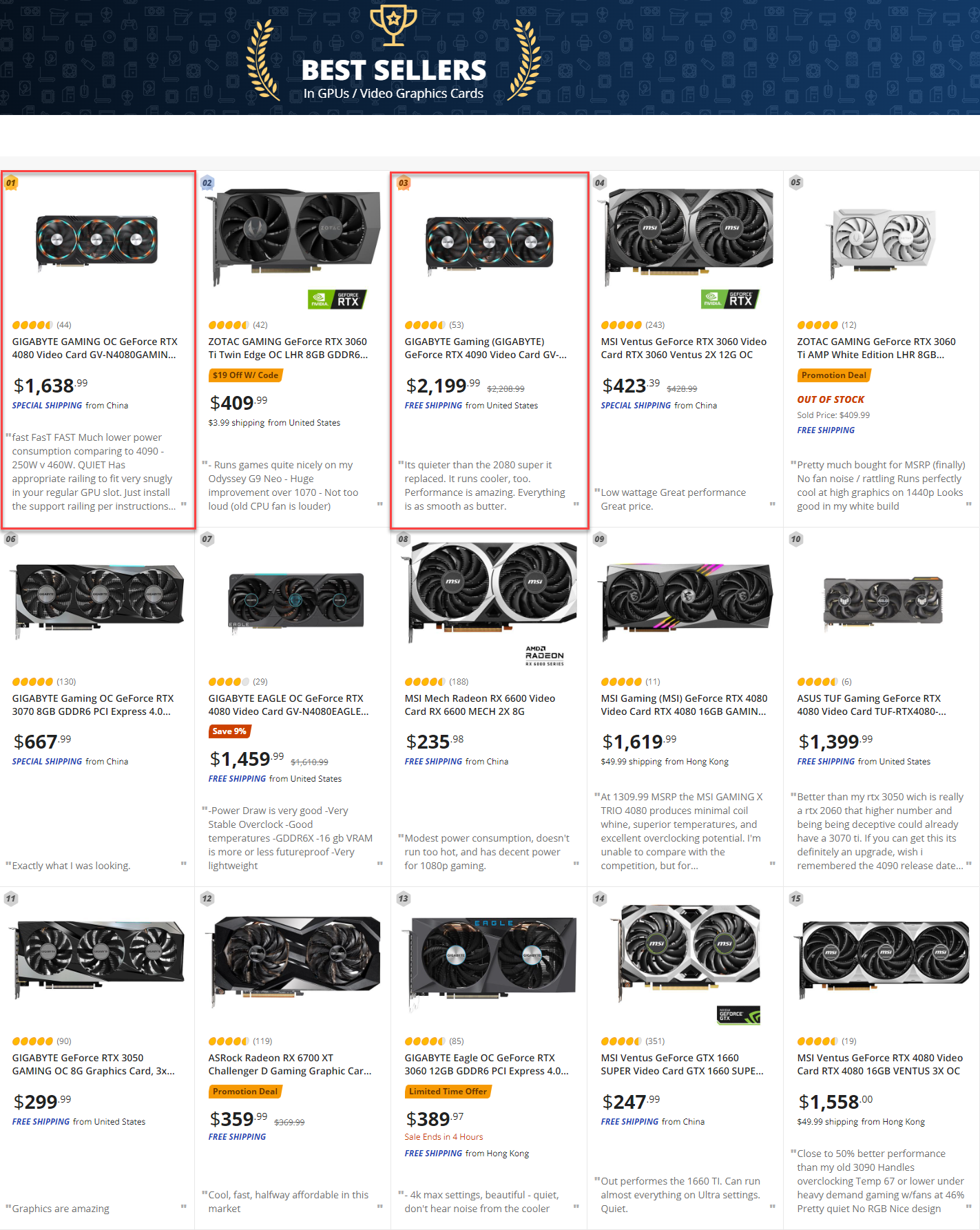Click the GeForce RTX badge on ZOTAC Twin Edge image
Image resolution: width=980 pixels, height=1230 pixels.
pos(337,300)
